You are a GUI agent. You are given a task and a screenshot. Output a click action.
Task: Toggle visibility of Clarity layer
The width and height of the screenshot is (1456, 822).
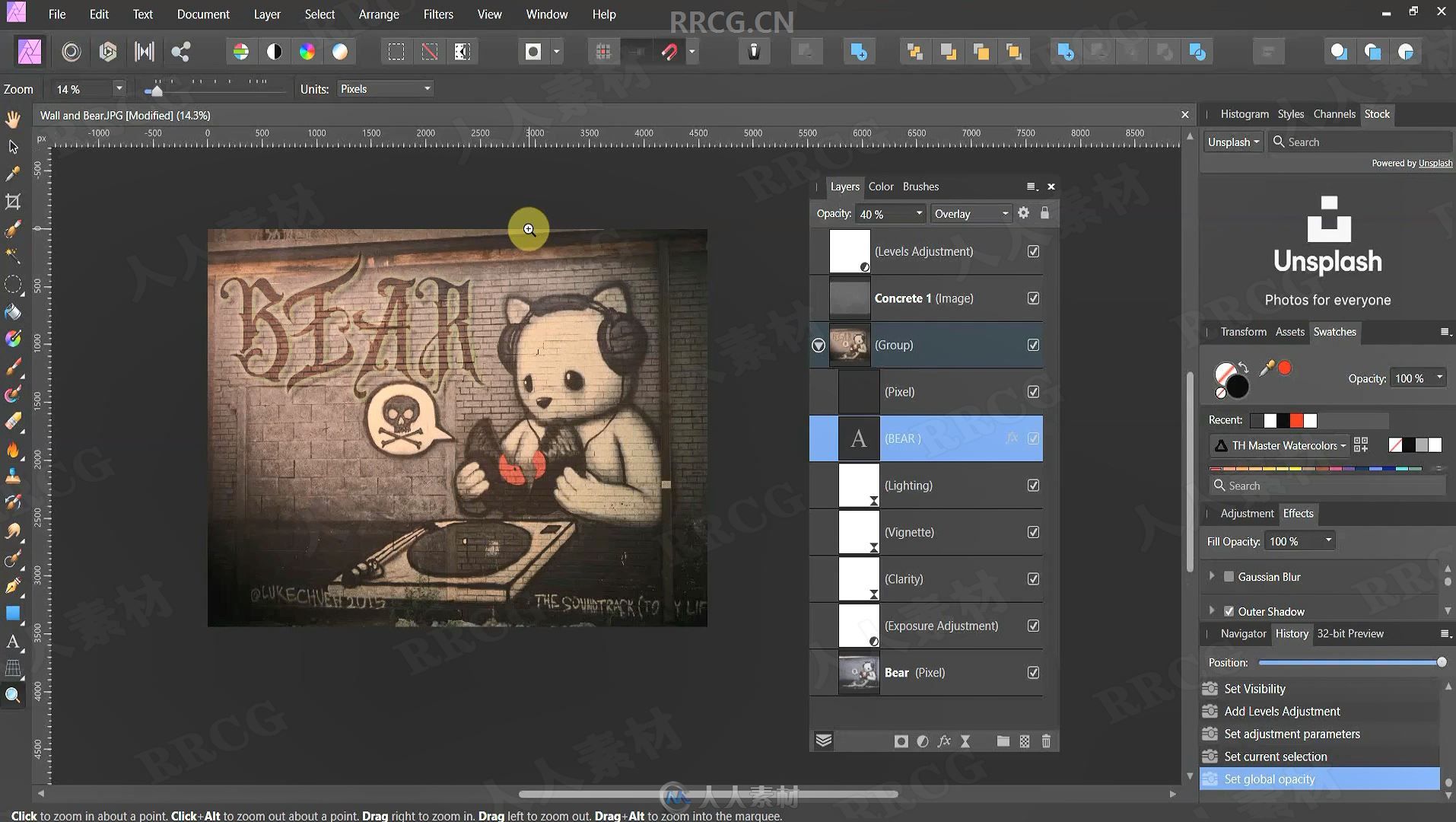pos(1033,579)
